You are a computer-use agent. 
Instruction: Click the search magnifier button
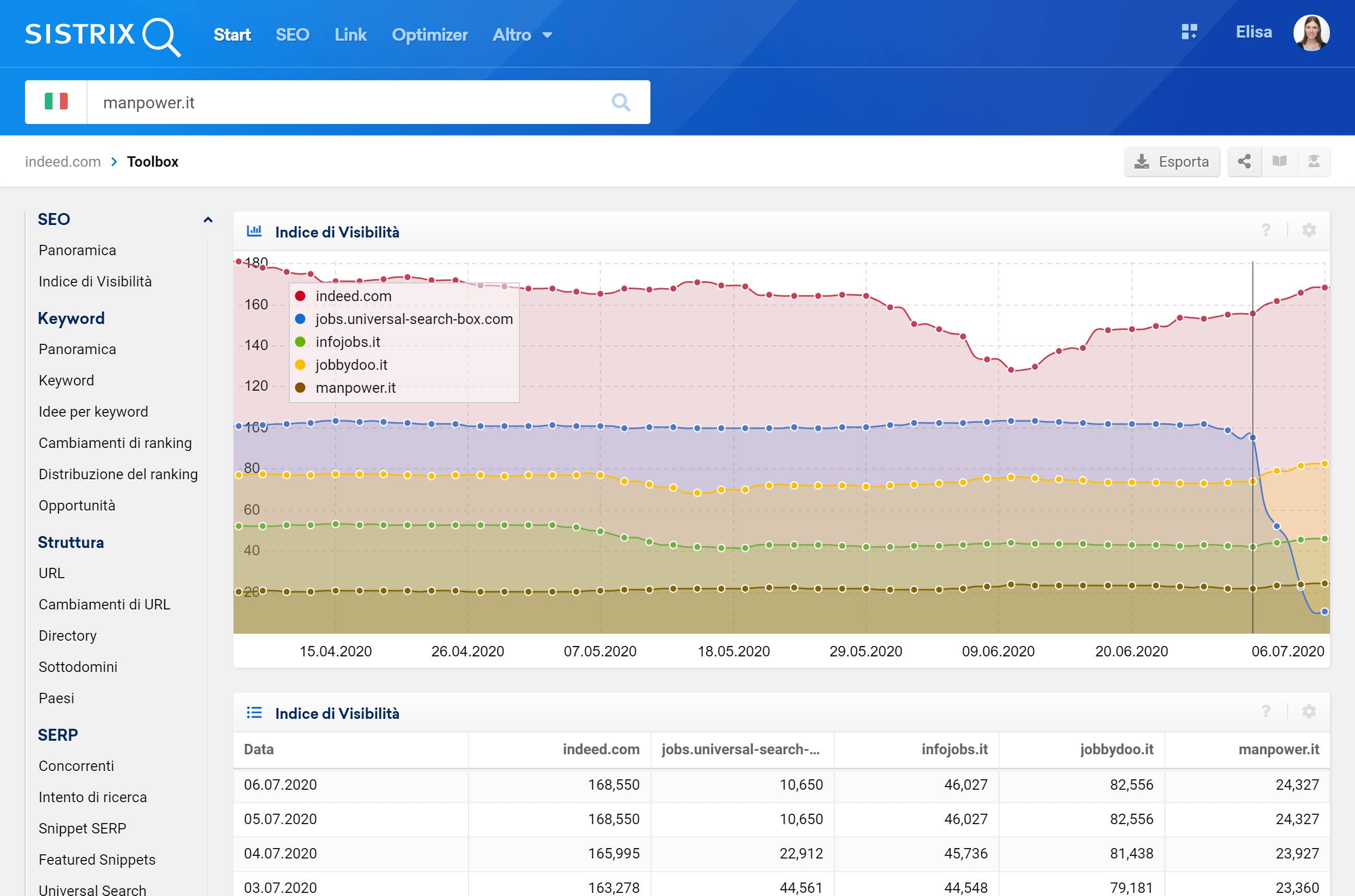coord(621,102)
